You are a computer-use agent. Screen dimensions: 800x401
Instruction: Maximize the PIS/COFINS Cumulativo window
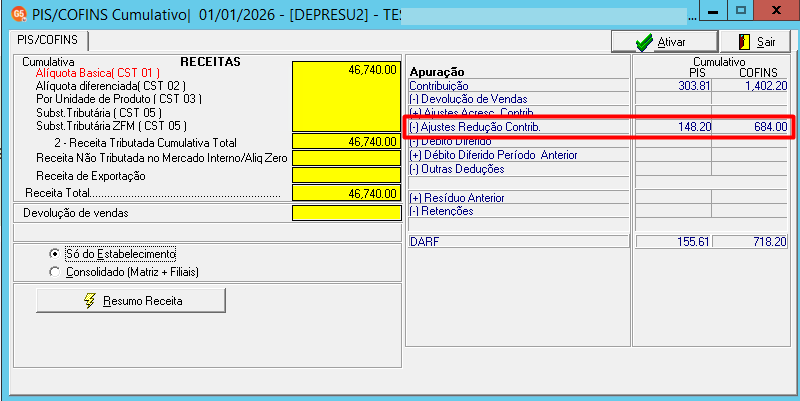[x=741, y=10]
